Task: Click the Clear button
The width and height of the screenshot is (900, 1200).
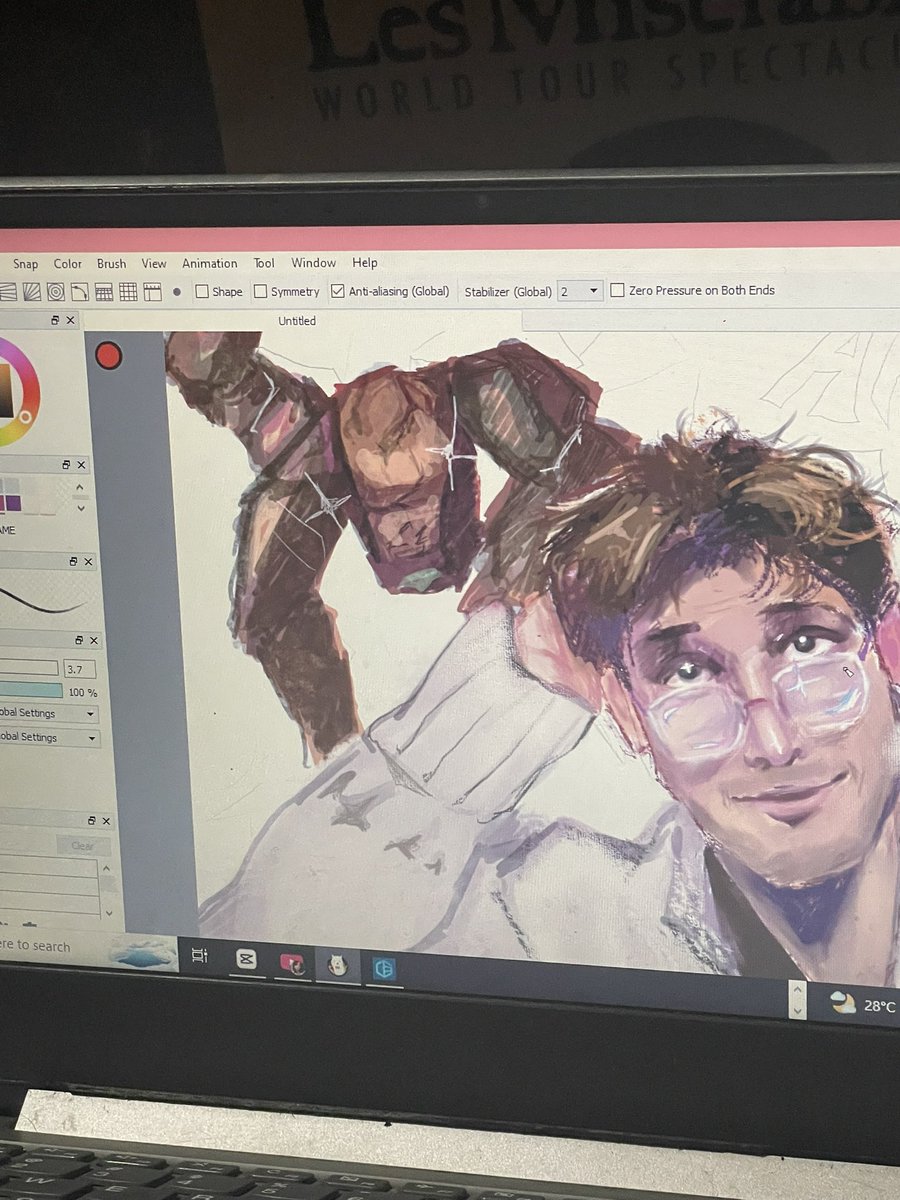Action: 83,846
